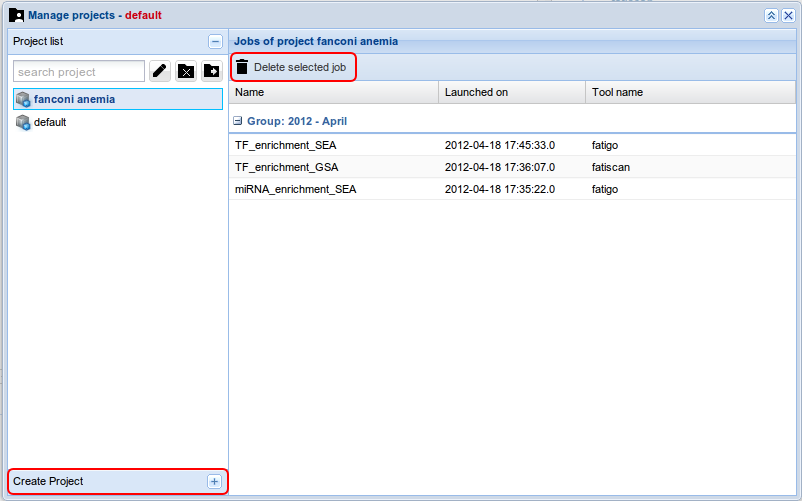Collapse window with double-chevron icon
The width and height of the screenshot is (802, 501).
click(771, 15)
